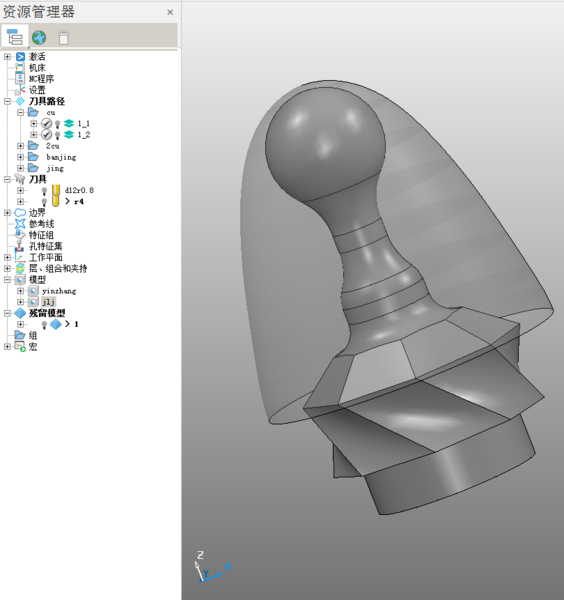
Task: Toggle the light bulb for tool d12r0.8
Action: (x=44, y=191)
